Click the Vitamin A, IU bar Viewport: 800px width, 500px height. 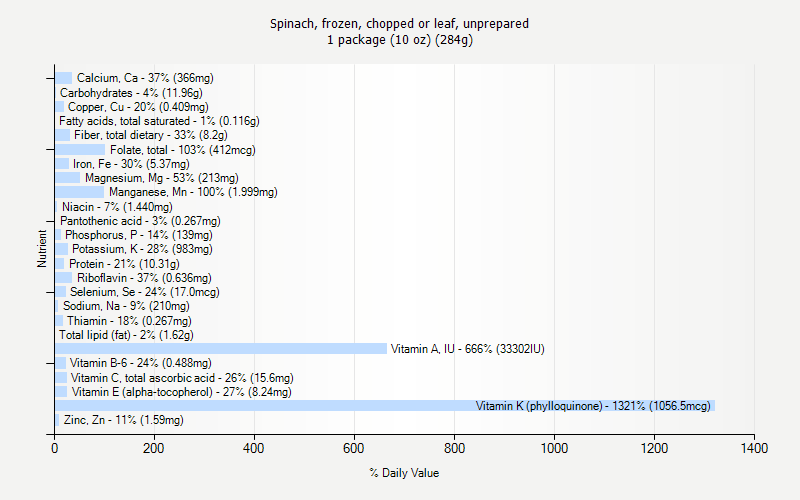220,349
